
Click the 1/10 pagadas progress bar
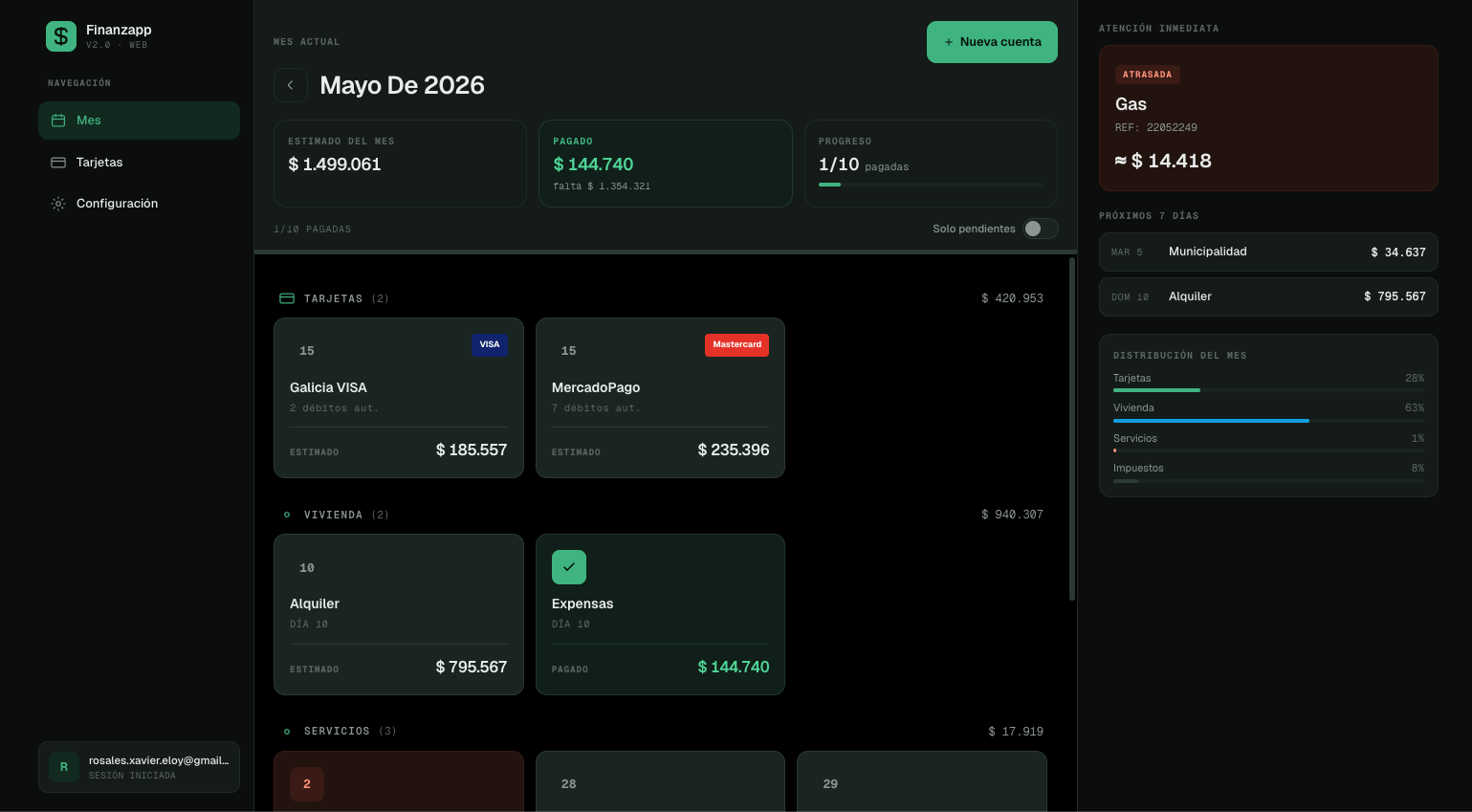(x=931, y=185)
